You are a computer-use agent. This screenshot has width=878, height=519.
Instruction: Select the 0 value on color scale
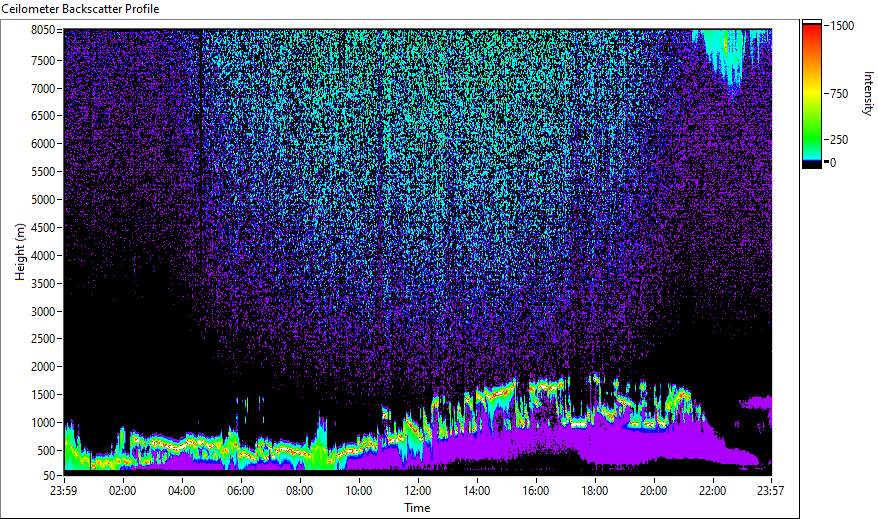pyautogui.click(x=833, y=163)
